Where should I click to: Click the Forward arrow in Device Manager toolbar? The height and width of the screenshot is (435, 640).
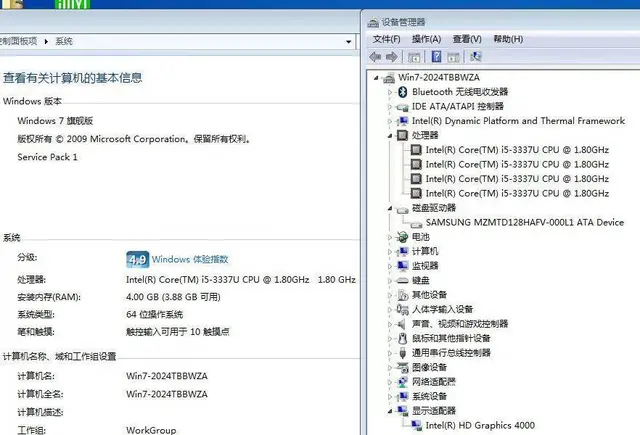click(391, 57)
